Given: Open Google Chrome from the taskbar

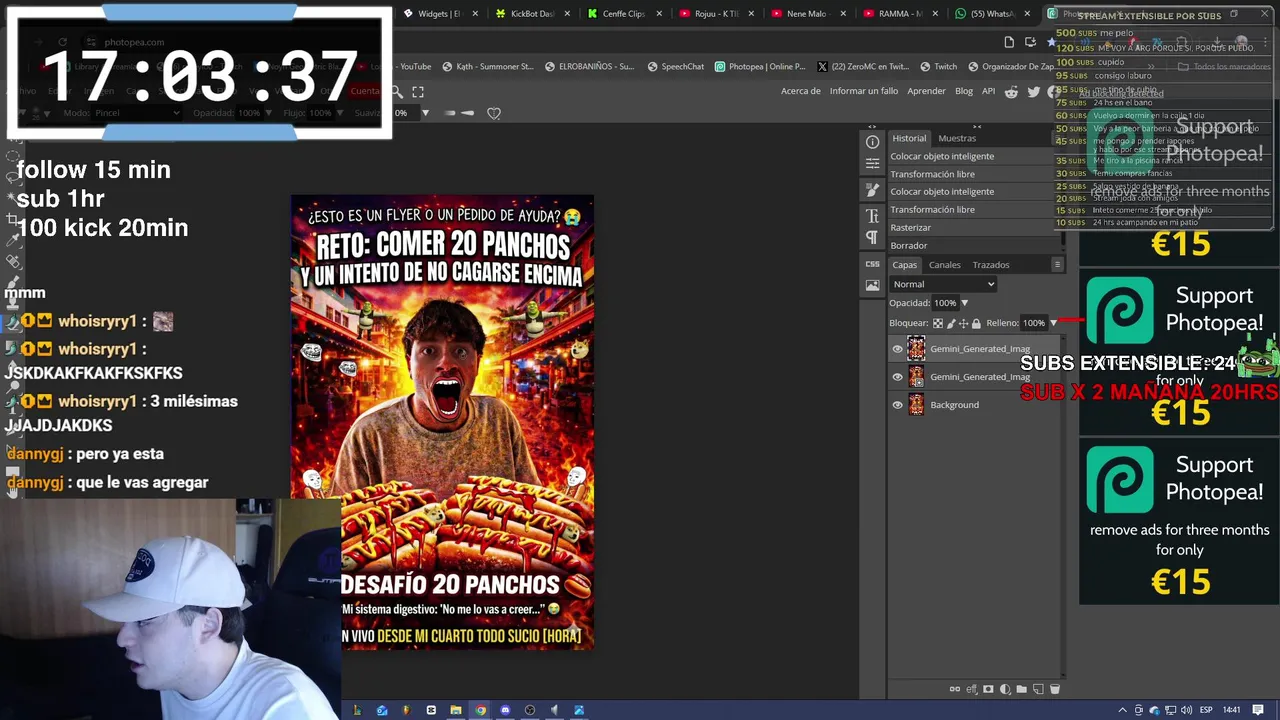Looking at the screenshot, I should pyautogui.click(x=481, y=710).
